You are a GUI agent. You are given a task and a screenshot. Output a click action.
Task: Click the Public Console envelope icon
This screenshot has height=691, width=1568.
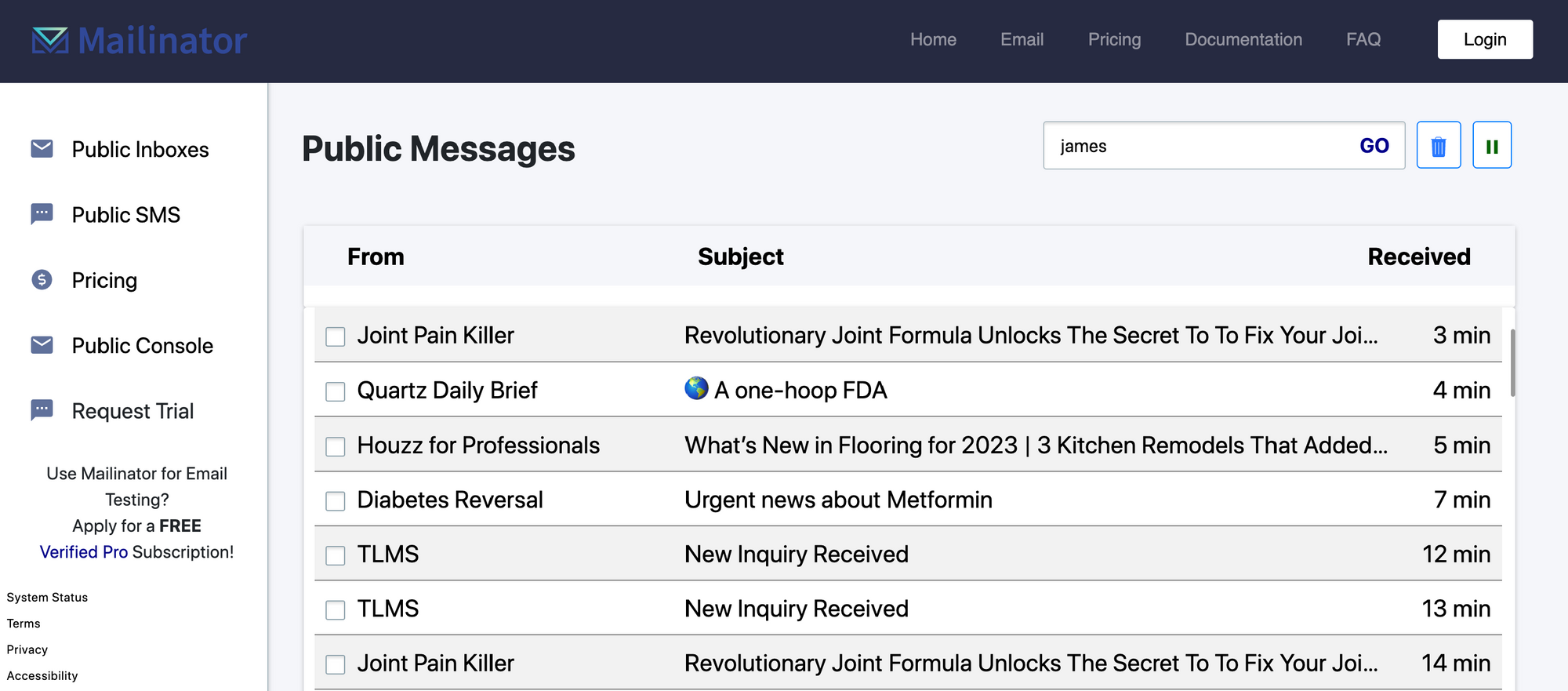point(42,344)
